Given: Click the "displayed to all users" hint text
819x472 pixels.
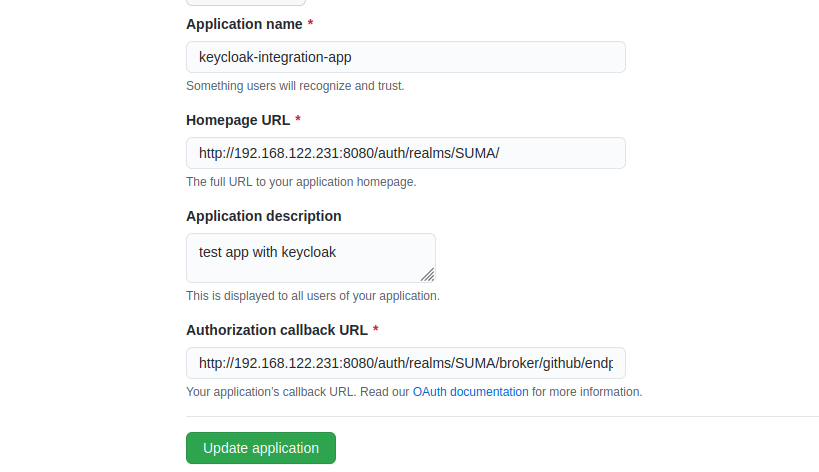Looking at the screenshot, I should [x=312, y=296].
